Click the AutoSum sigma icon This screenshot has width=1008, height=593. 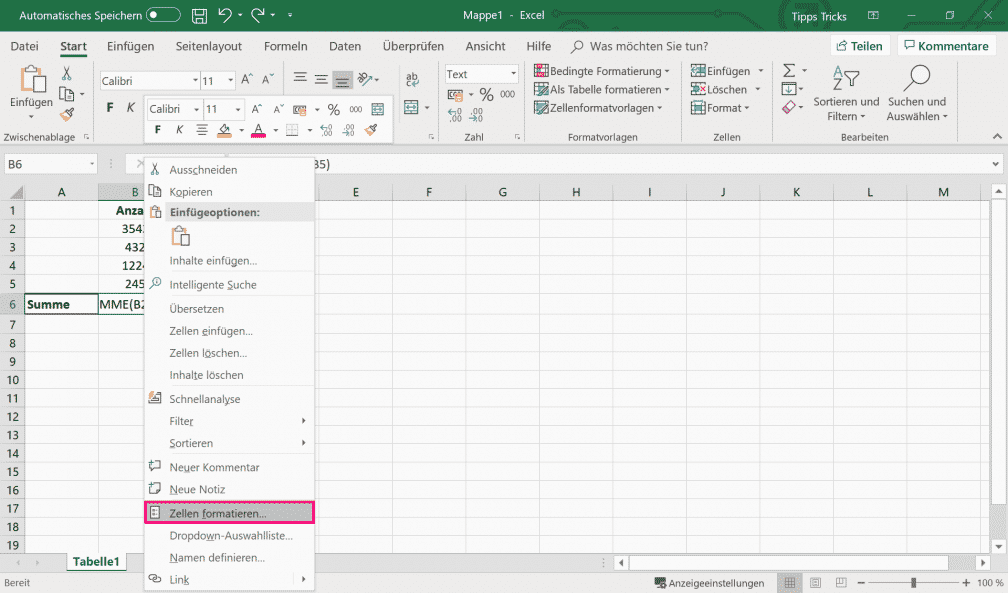789,70
